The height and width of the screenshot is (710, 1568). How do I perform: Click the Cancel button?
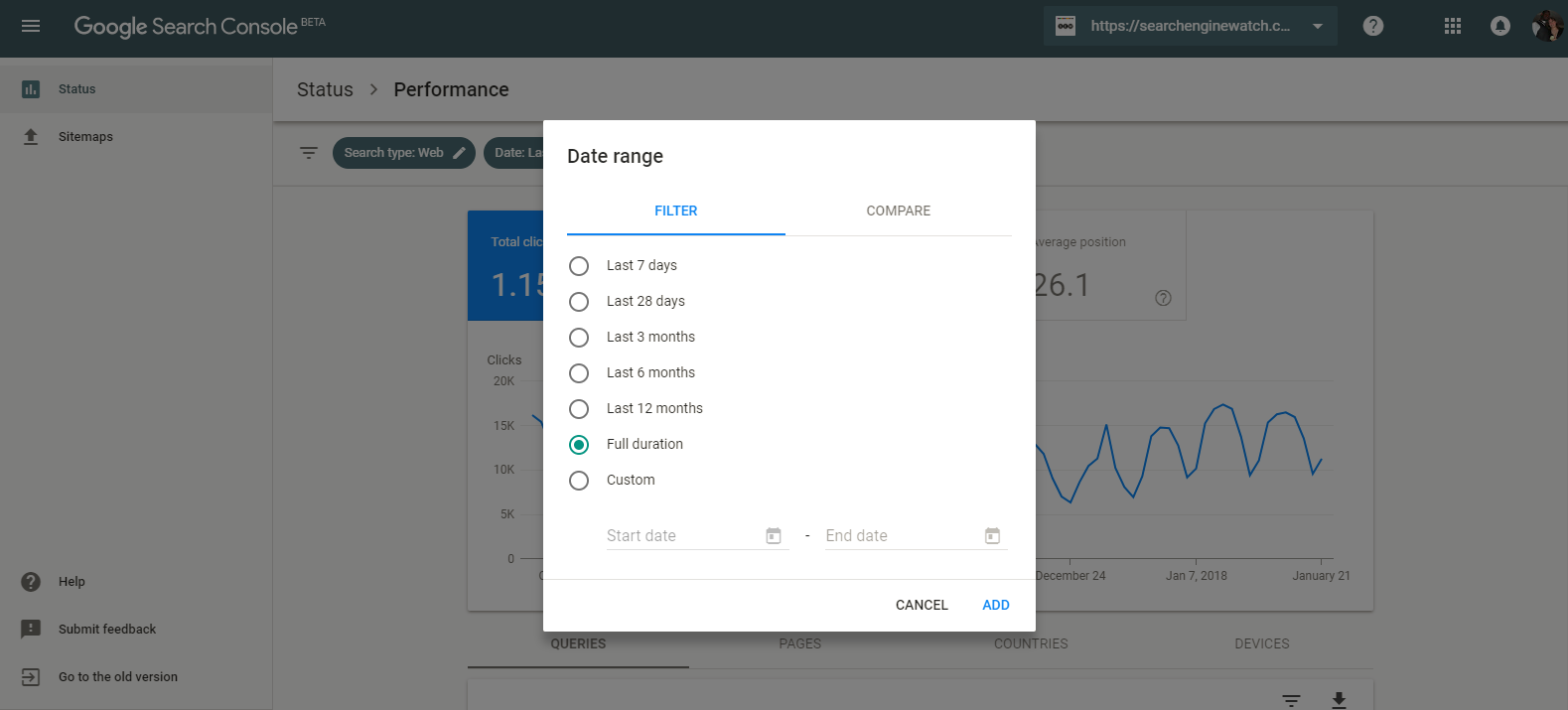[922, 605]
